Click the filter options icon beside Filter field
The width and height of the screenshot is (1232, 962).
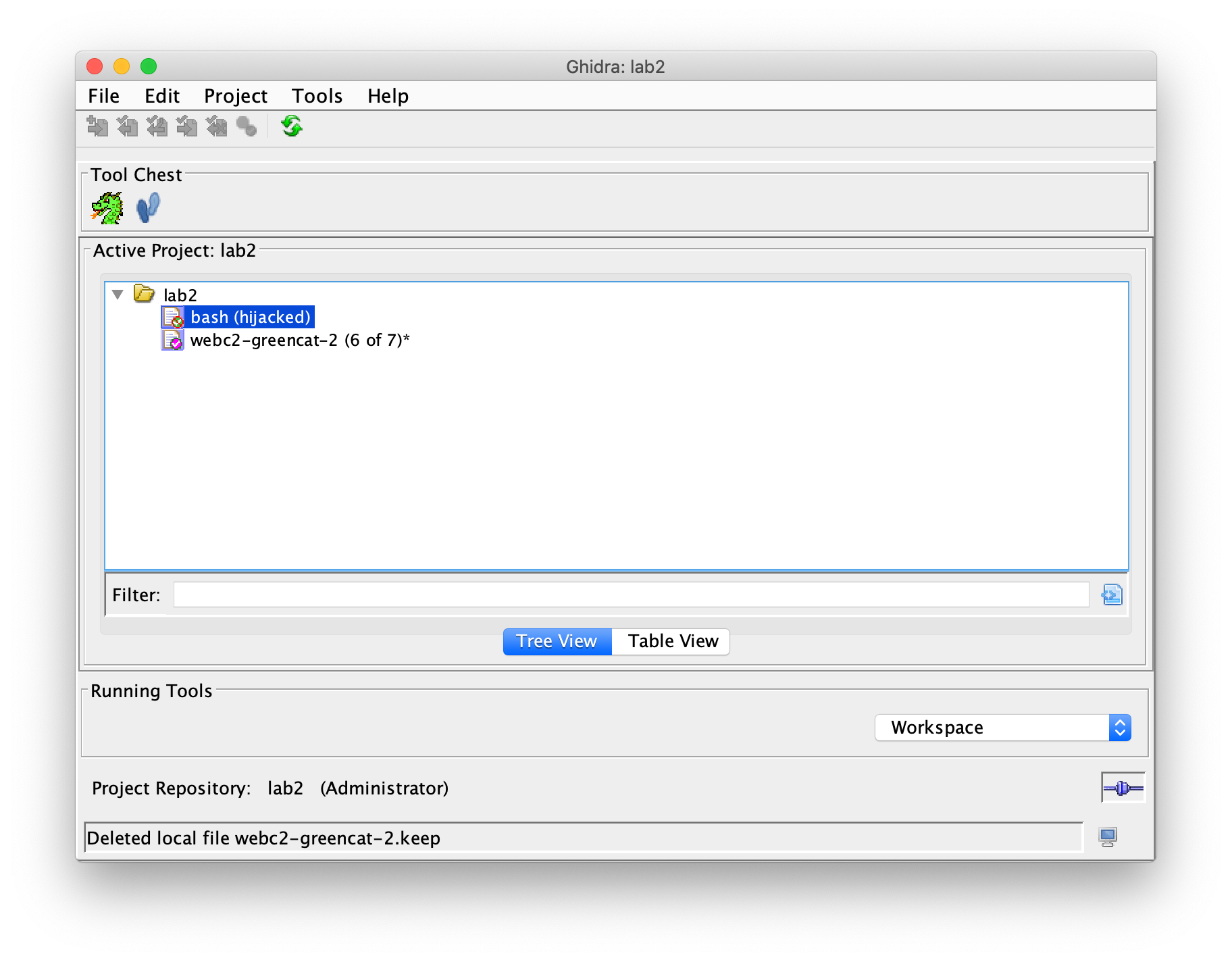tap(1112, 594)
